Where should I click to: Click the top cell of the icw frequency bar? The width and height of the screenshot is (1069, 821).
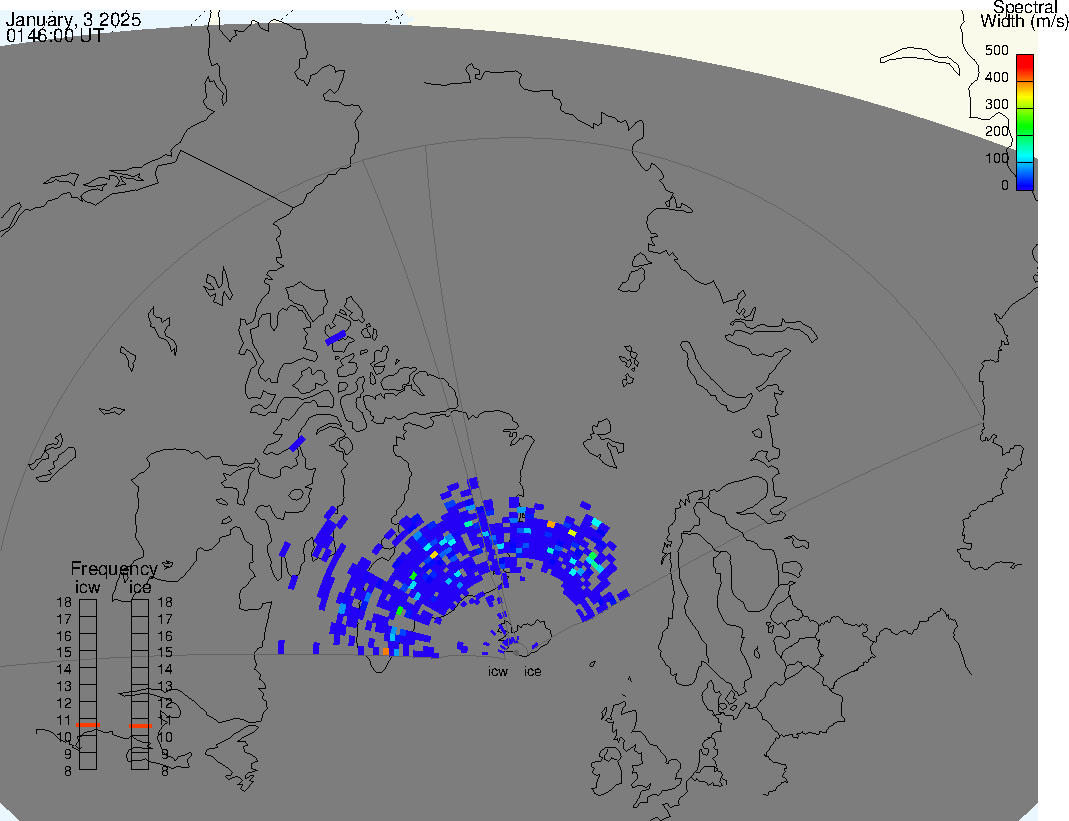point(88,608)
